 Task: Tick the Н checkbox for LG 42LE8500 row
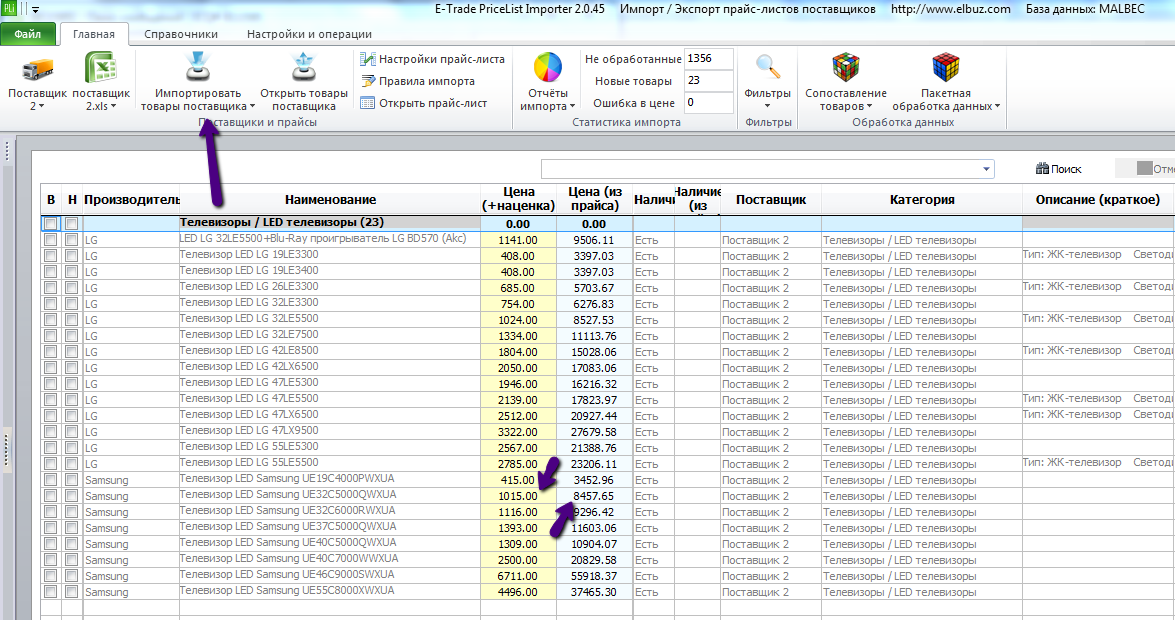71,352
